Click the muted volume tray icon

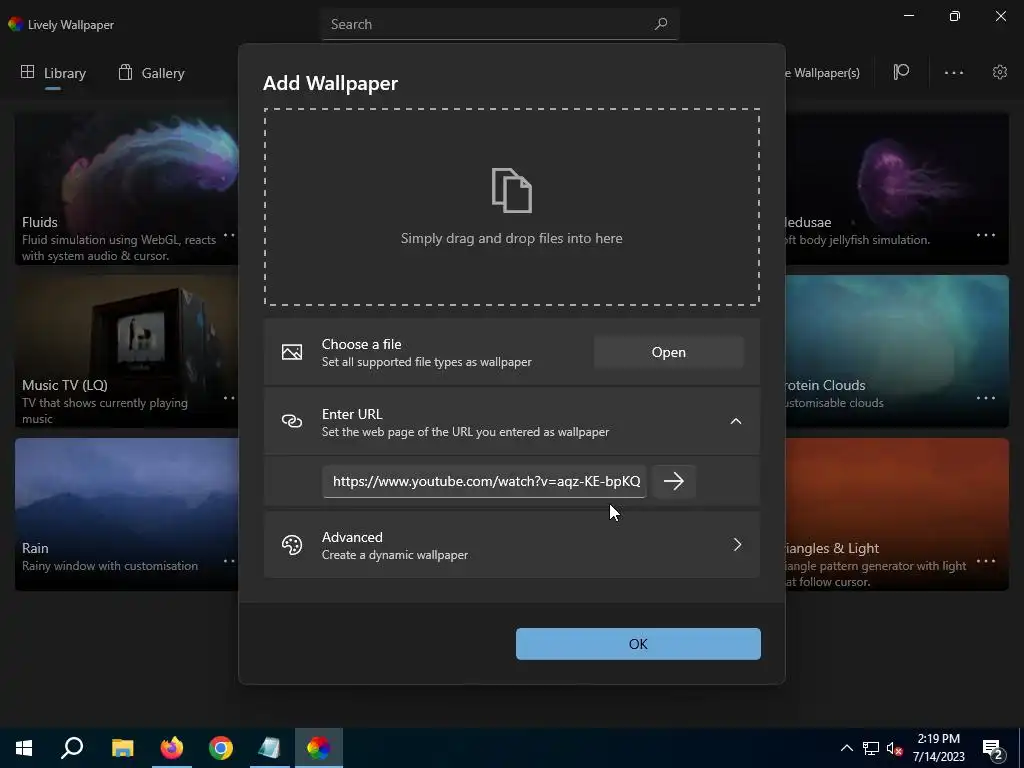(x=894, y=748)
